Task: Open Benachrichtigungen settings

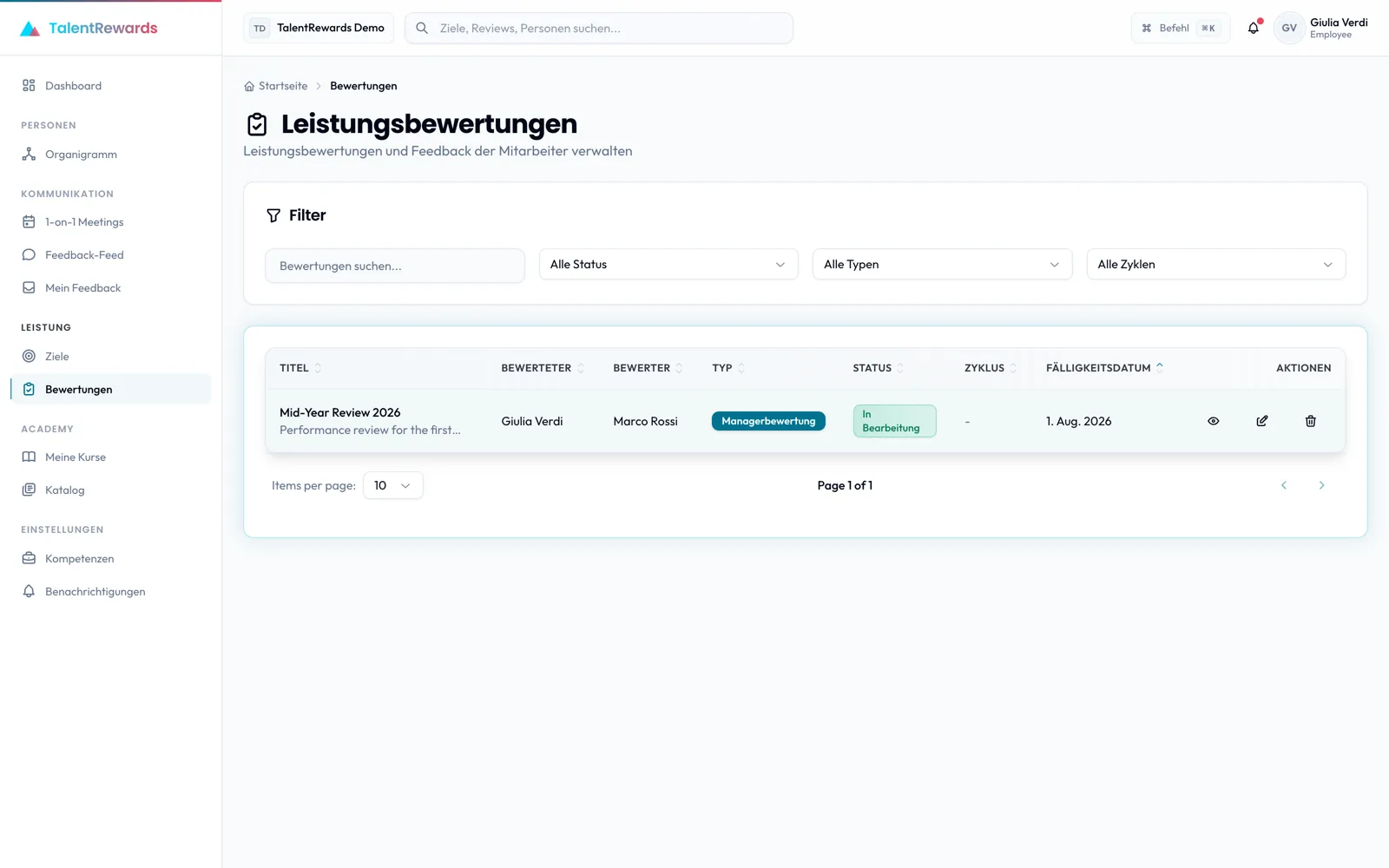Action: tap(111, 592)
